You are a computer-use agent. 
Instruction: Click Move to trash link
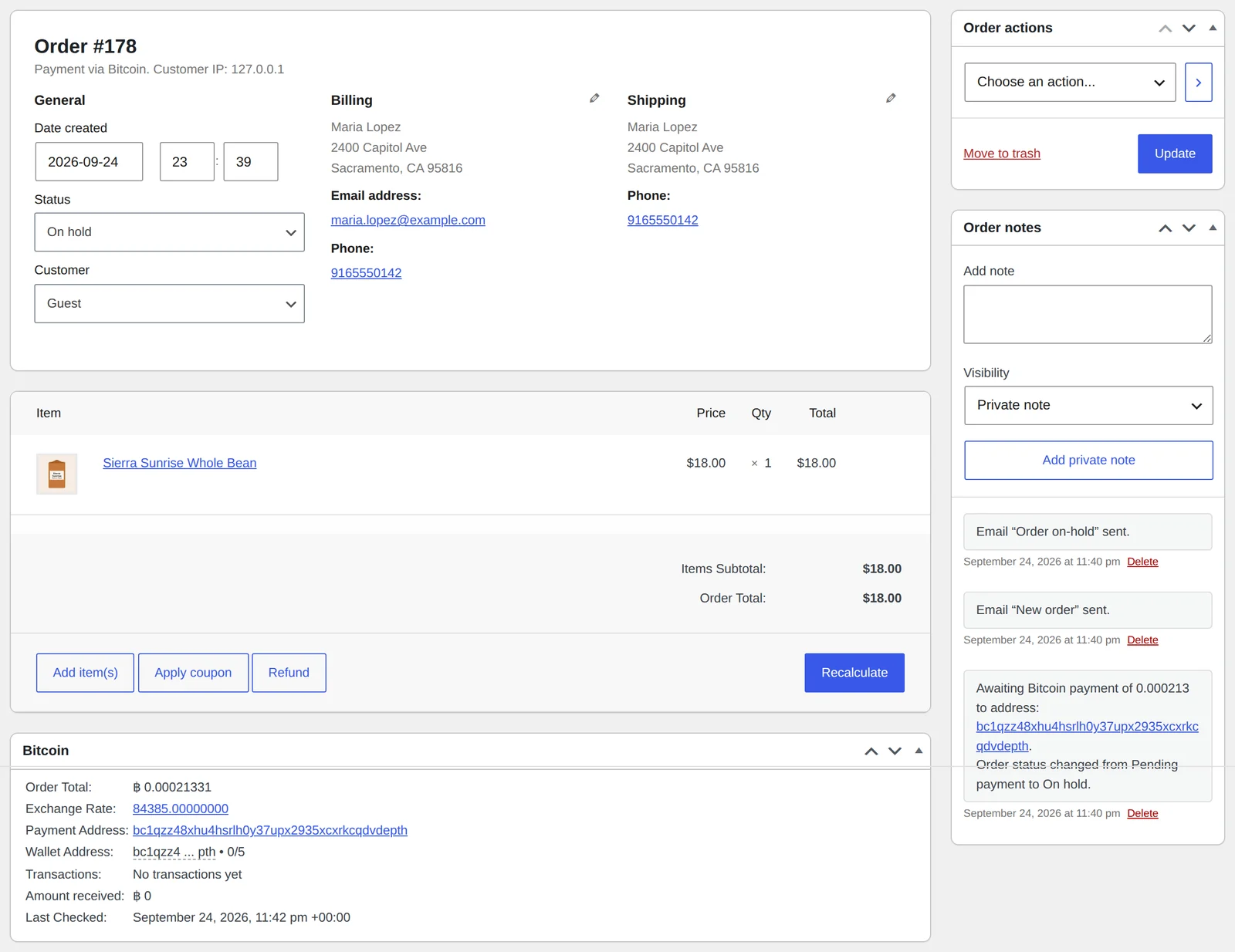pos(1002,154)
